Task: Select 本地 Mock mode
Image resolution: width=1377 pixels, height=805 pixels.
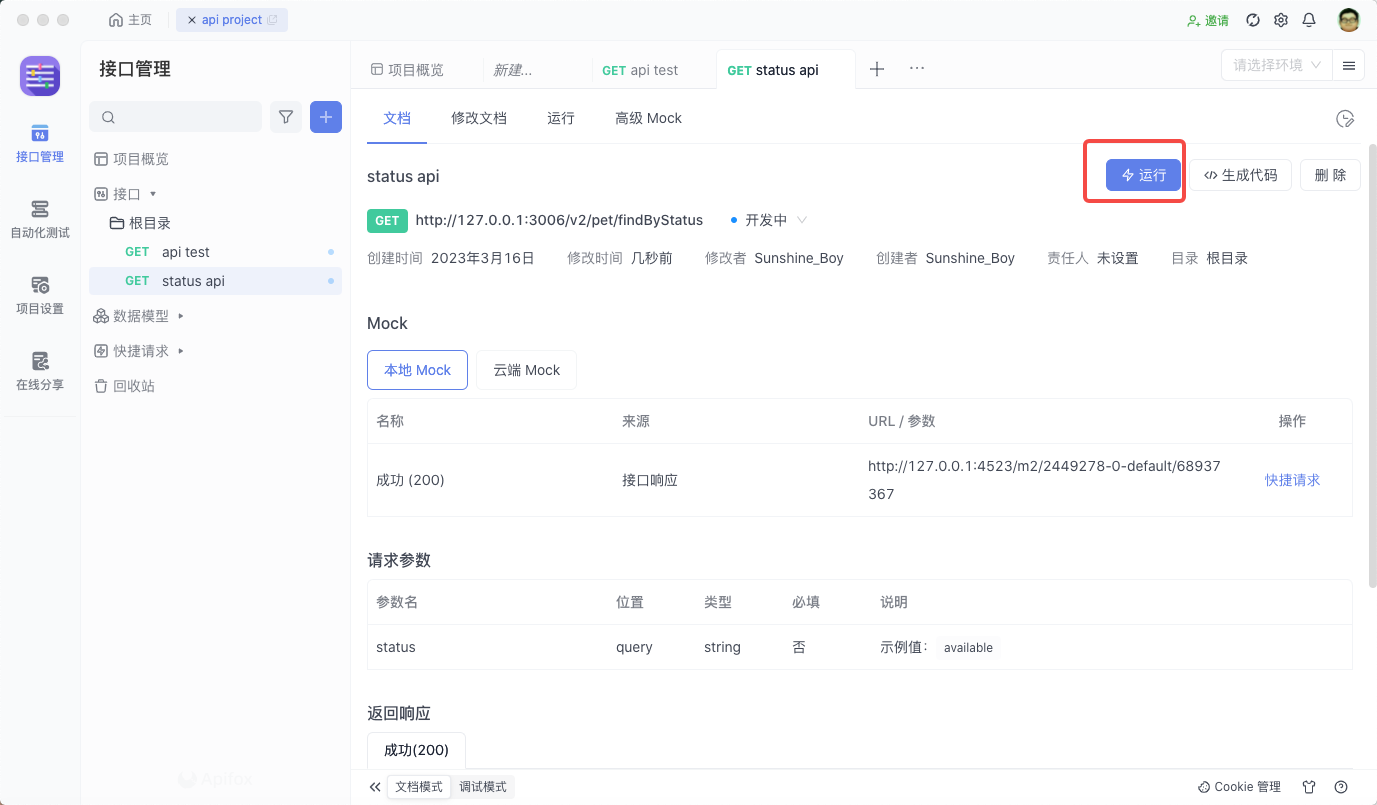Action: (x=417, y=369)
